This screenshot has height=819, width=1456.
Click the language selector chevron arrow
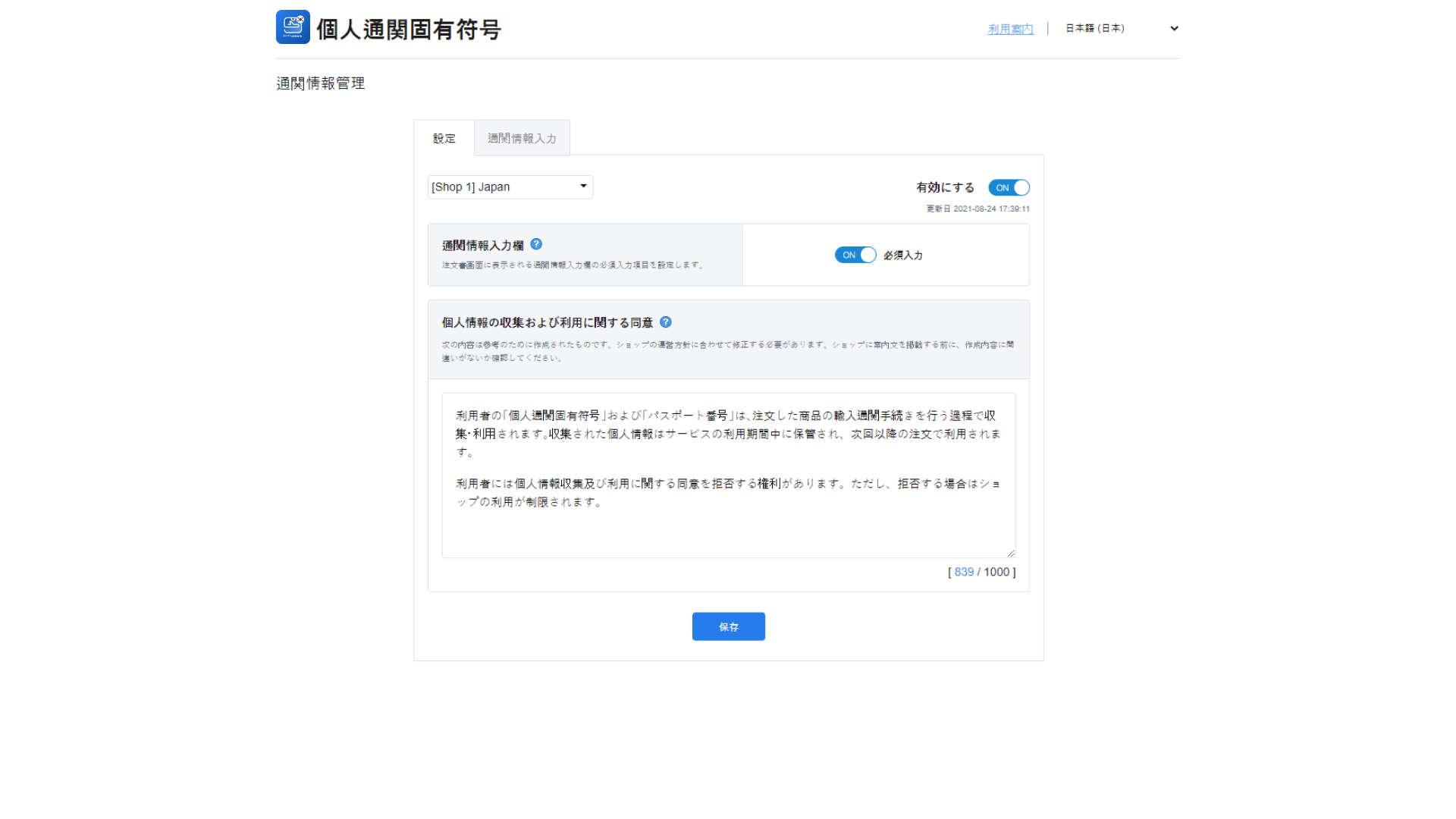coord(1174,28)
